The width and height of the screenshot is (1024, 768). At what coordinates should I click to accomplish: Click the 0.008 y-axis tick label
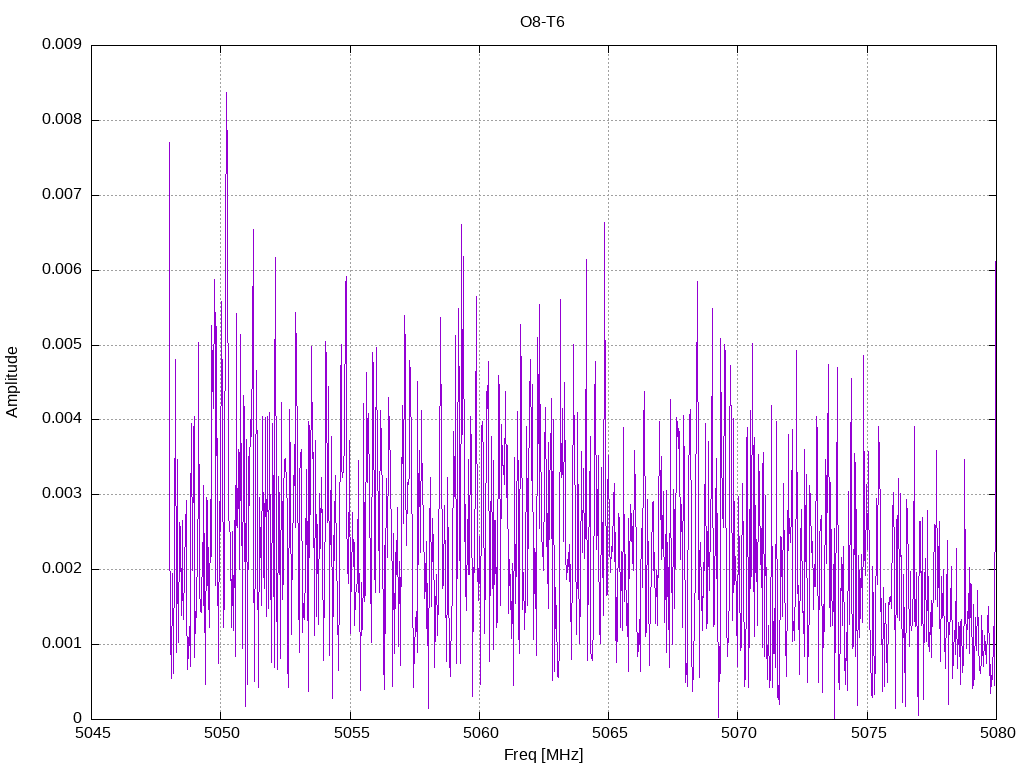[x=62, y=120]
